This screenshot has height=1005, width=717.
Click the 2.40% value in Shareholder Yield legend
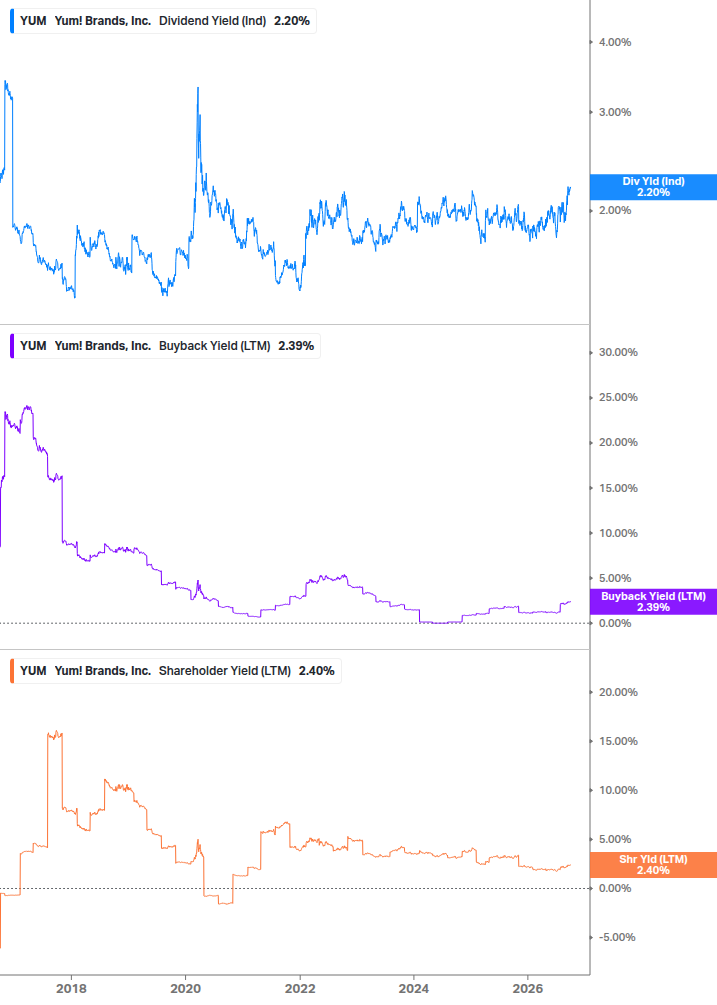317,671
